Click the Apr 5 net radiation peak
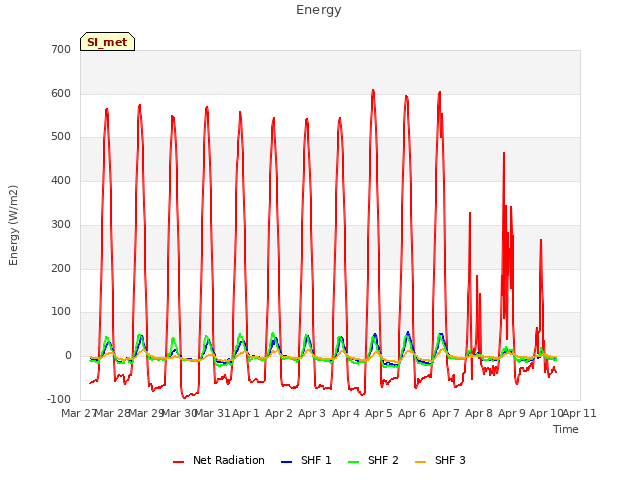This screenshot has width=640, height=480. pos(373,91)
